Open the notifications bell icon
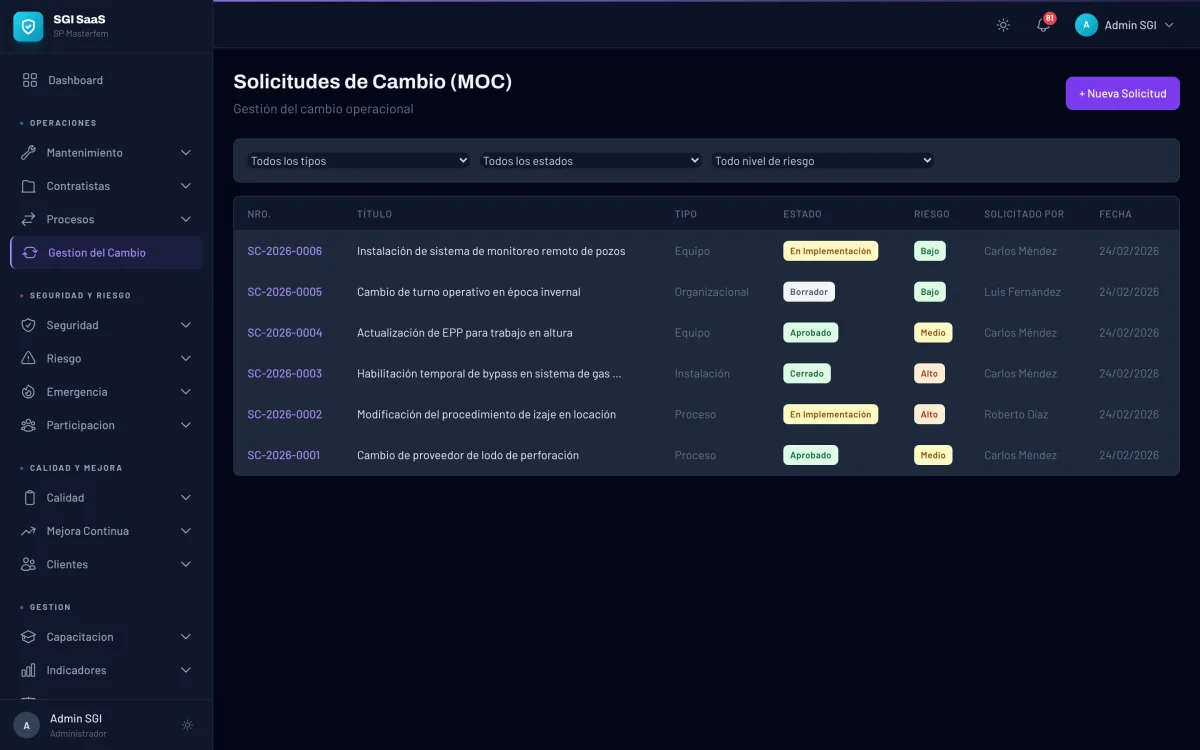Image resolution: width=1200 pixels, height=750 pixels. coord(1042,25)
